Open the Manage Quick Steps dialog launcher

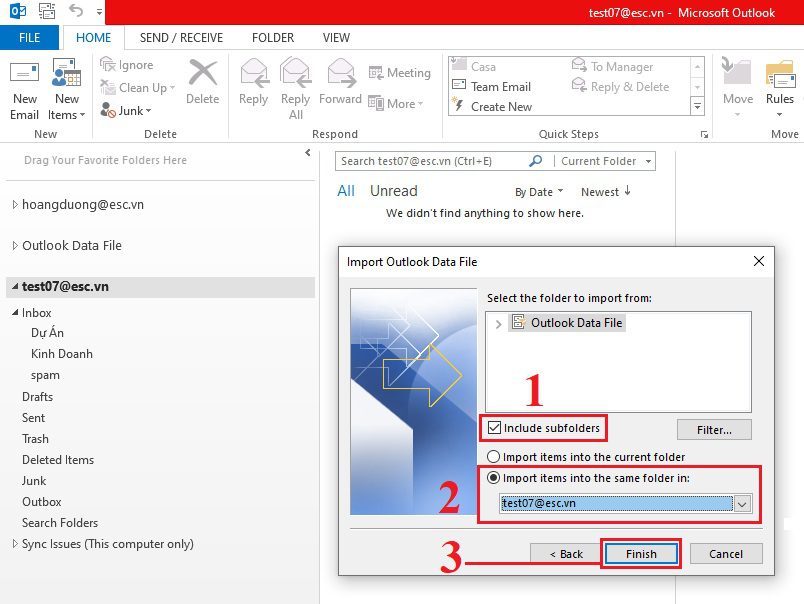705,135
